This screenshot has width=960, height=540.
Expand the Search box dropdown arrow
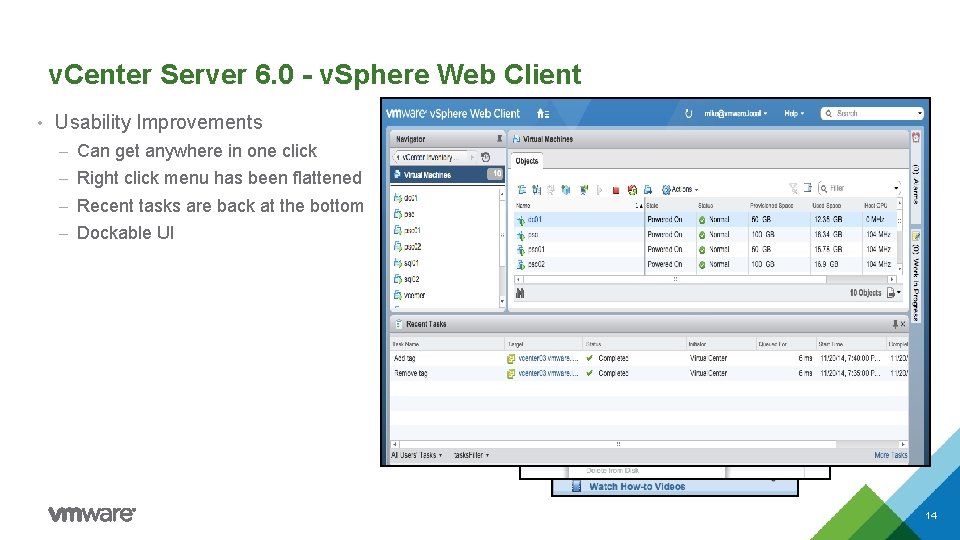919,113
